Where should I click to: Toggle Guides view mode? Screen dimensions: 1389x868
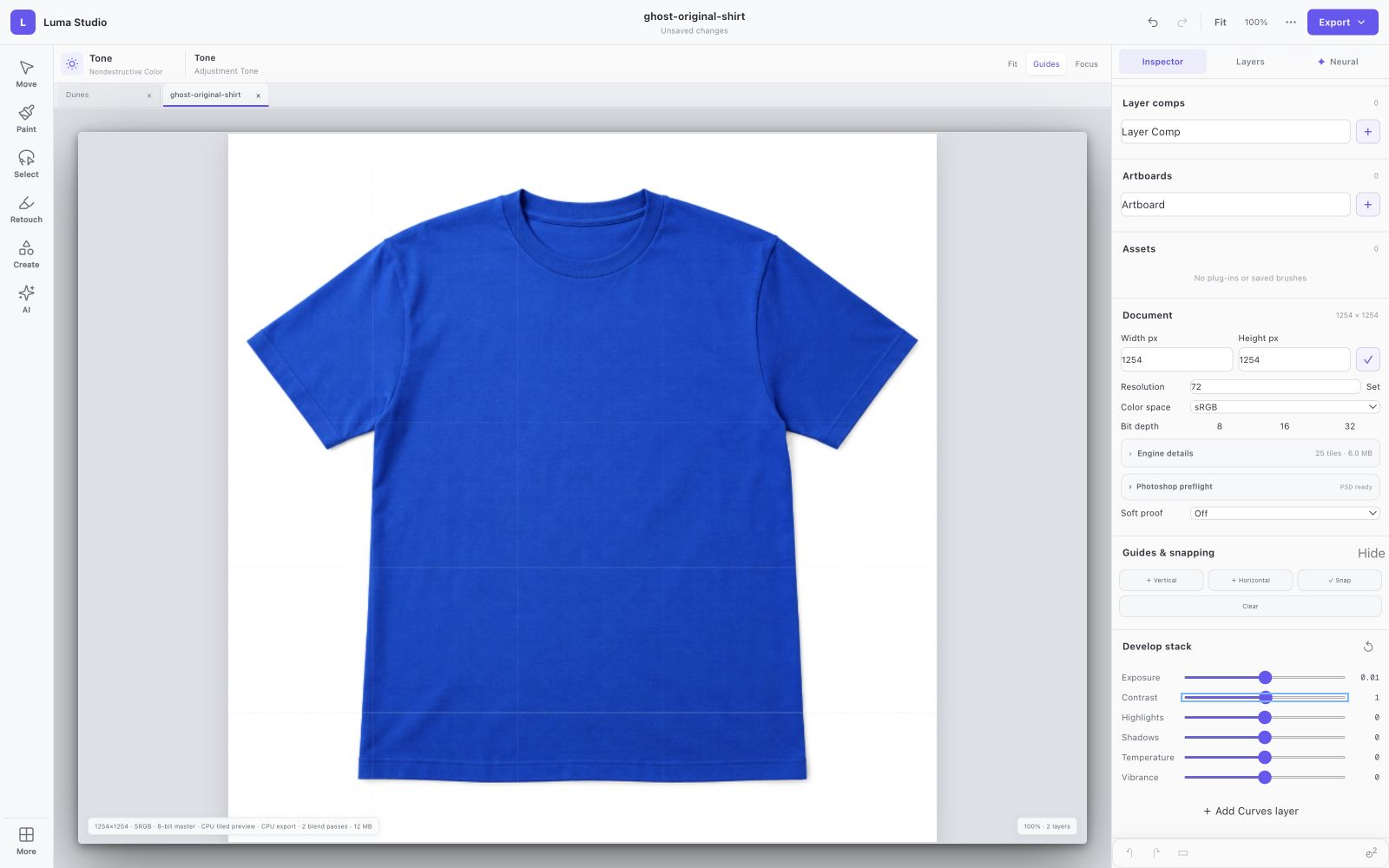click(1046, 64)
